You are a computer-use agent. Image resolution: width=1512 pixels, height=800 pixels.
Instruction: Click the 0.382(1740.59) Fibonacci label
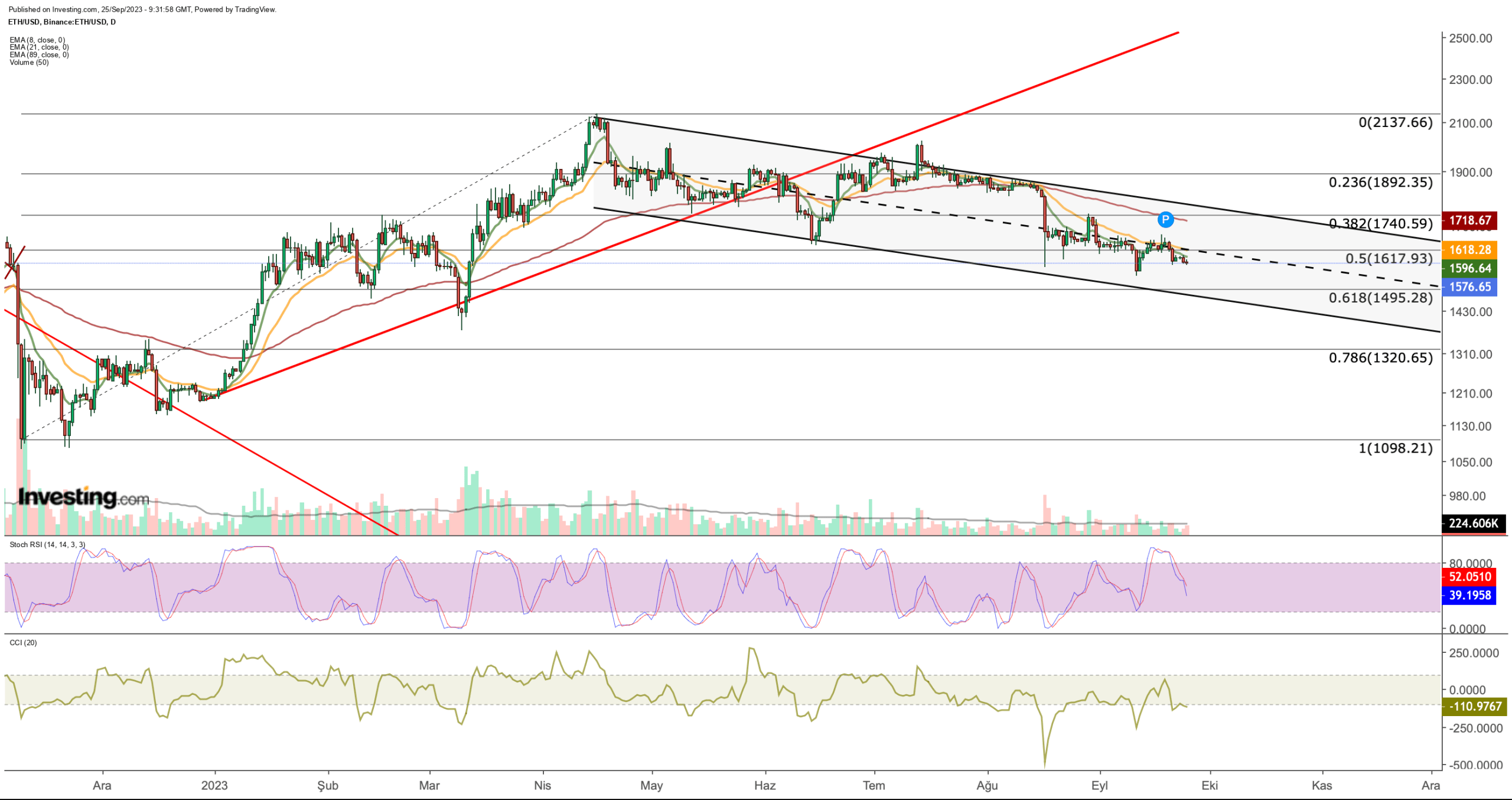[1380, 223]
